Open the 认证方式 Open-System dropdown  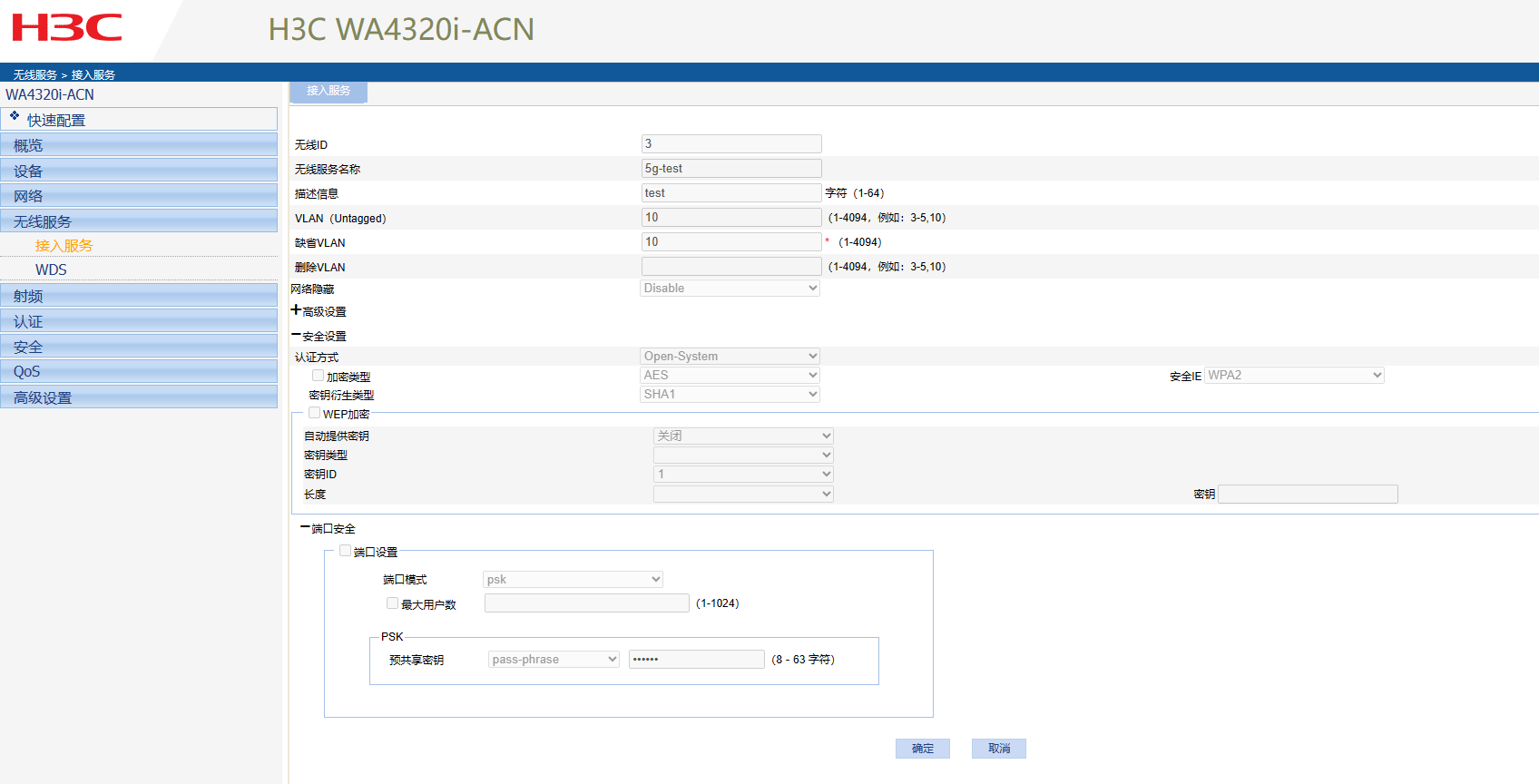click(x=730, y=357)
